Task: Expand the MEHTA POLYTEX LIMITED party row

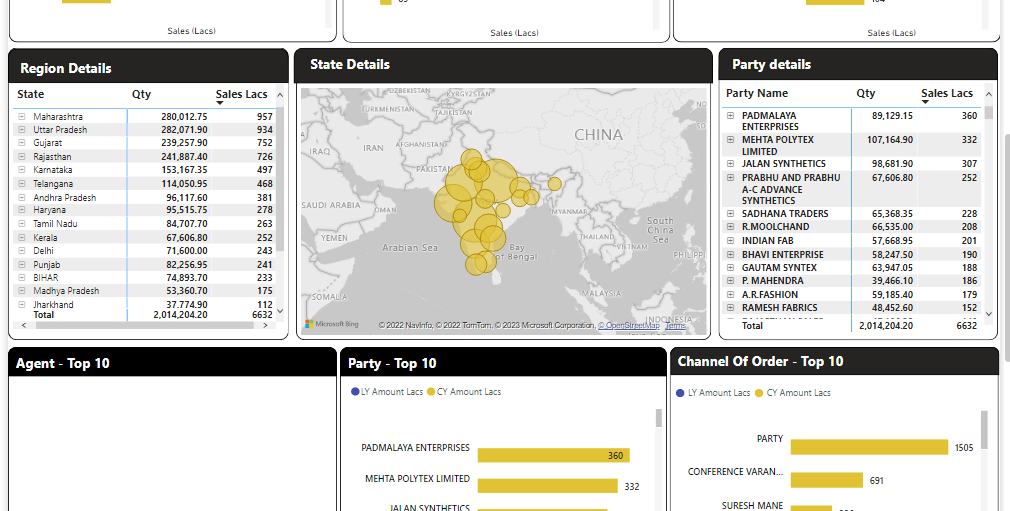Action: [730, 140]
